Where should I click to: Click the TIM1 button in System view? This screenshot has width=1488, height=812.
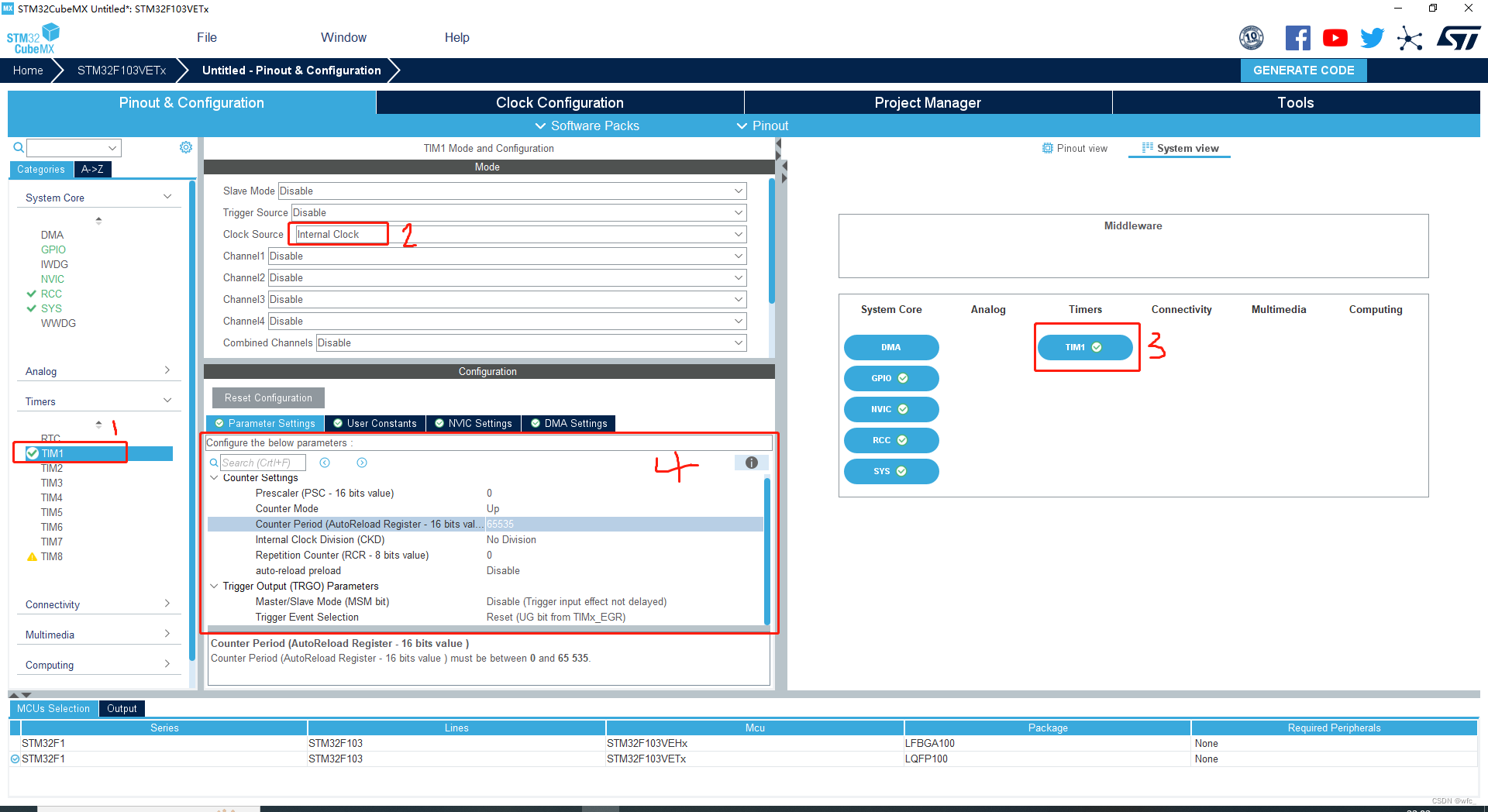click(x=1085, y=347)
